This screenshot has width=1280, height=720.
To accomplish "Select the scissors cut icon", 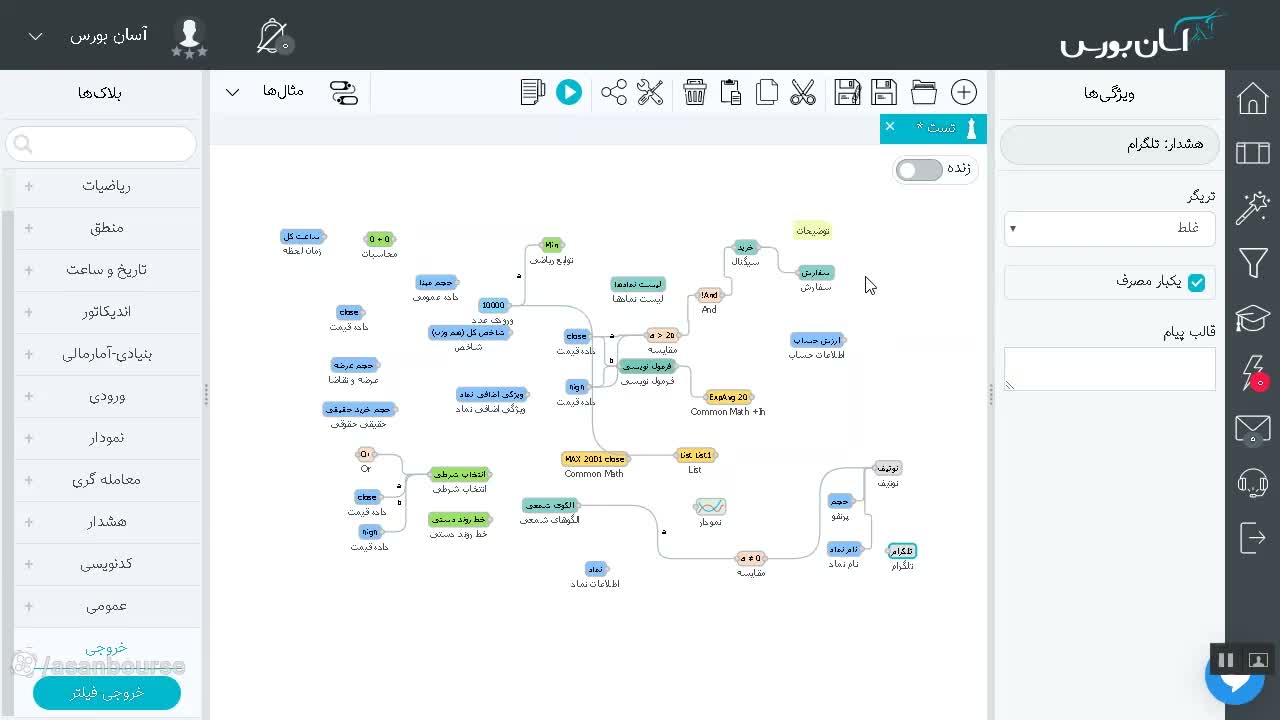I will [x=803, y=92].
